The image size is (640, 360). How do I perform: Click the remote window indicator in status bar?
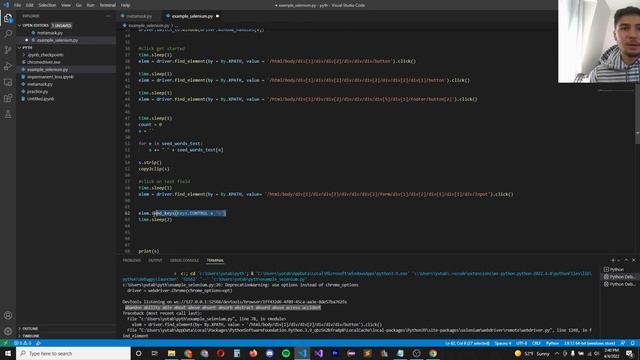(5, 343)
